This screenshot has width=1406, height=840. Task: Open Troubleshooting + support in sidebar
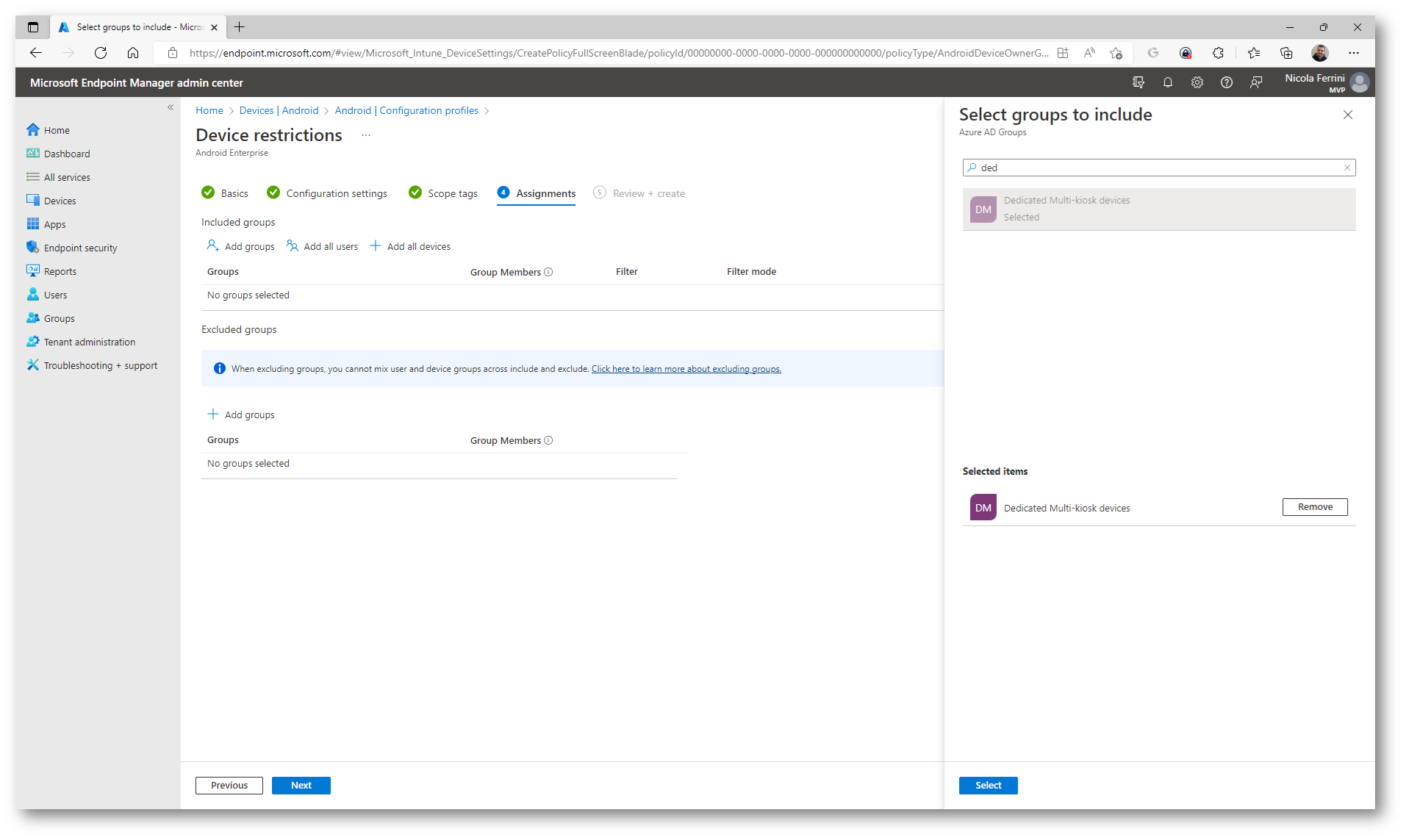tap(100, 365)
